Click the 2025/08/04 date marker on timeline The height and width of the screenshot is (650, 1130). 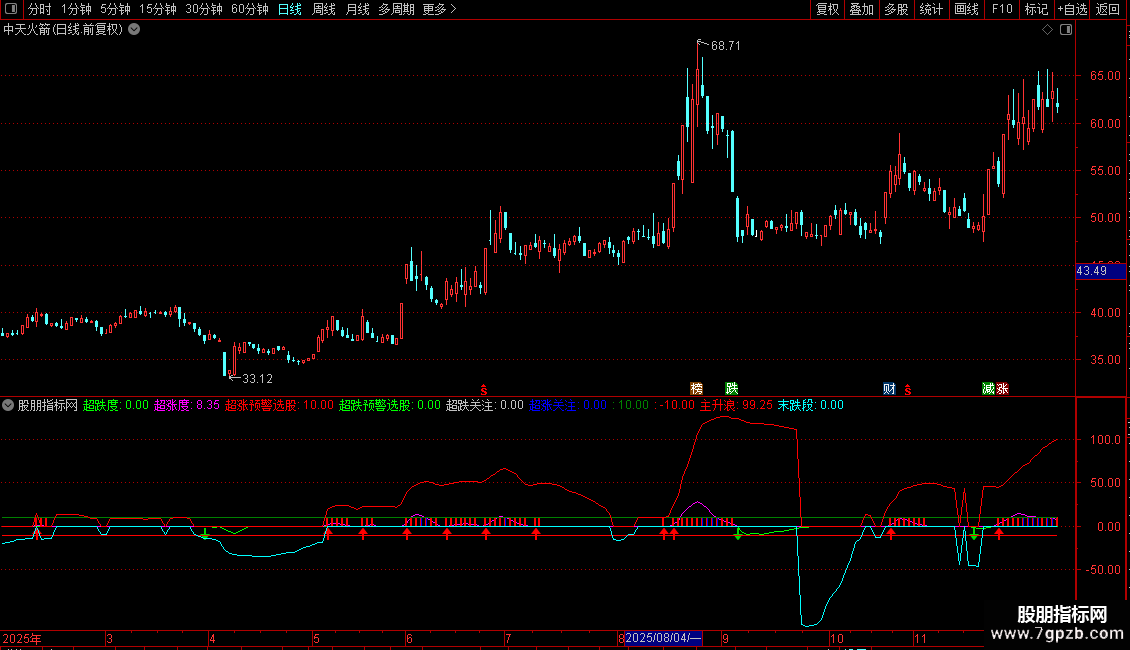click(x=663, y=638)
